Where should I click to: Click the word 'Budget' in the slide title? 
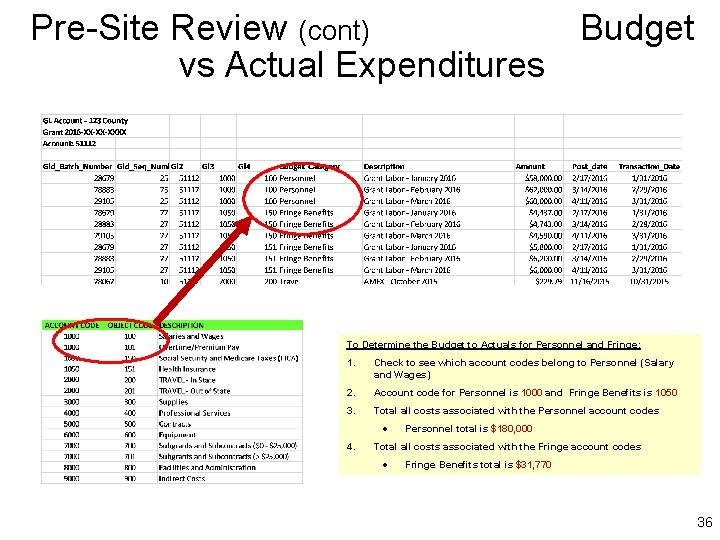[x=637, y=29]
